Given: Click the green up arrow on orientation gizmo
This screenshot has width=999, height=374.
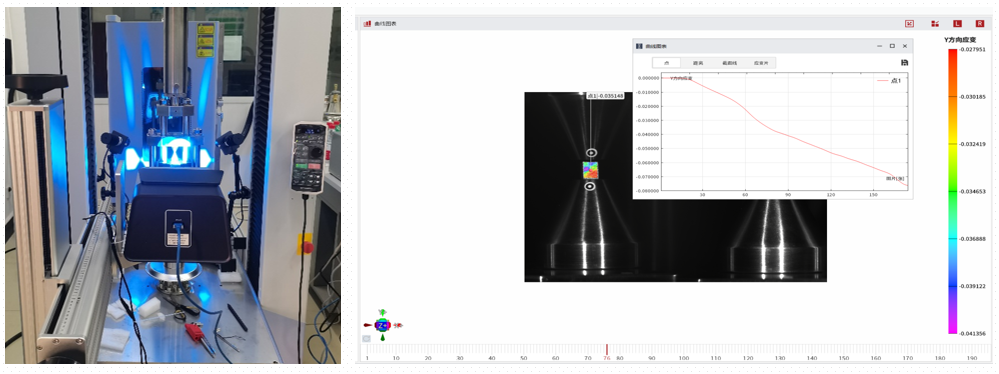Looking at the screenshot, I should [x=382, y=312].
